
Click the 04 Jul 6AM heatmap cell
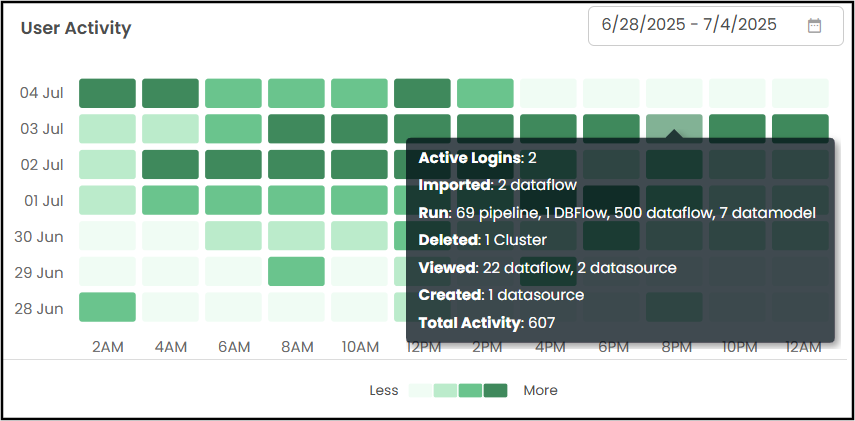click(233, 93)
